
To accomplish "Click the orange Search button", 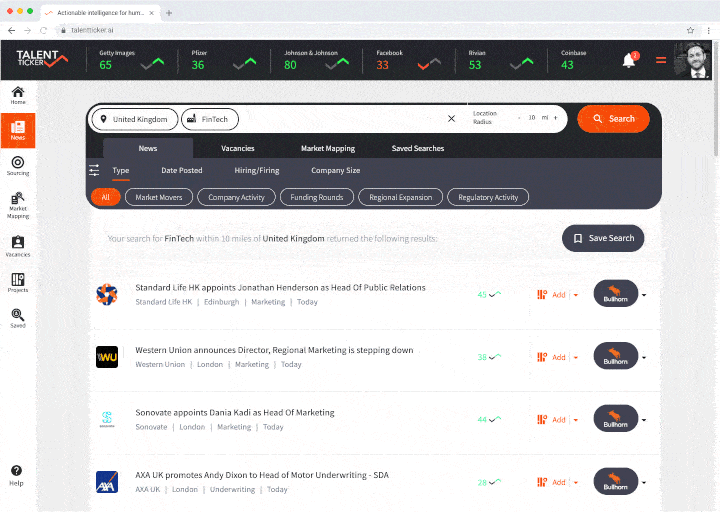I will tap(613, 118).
